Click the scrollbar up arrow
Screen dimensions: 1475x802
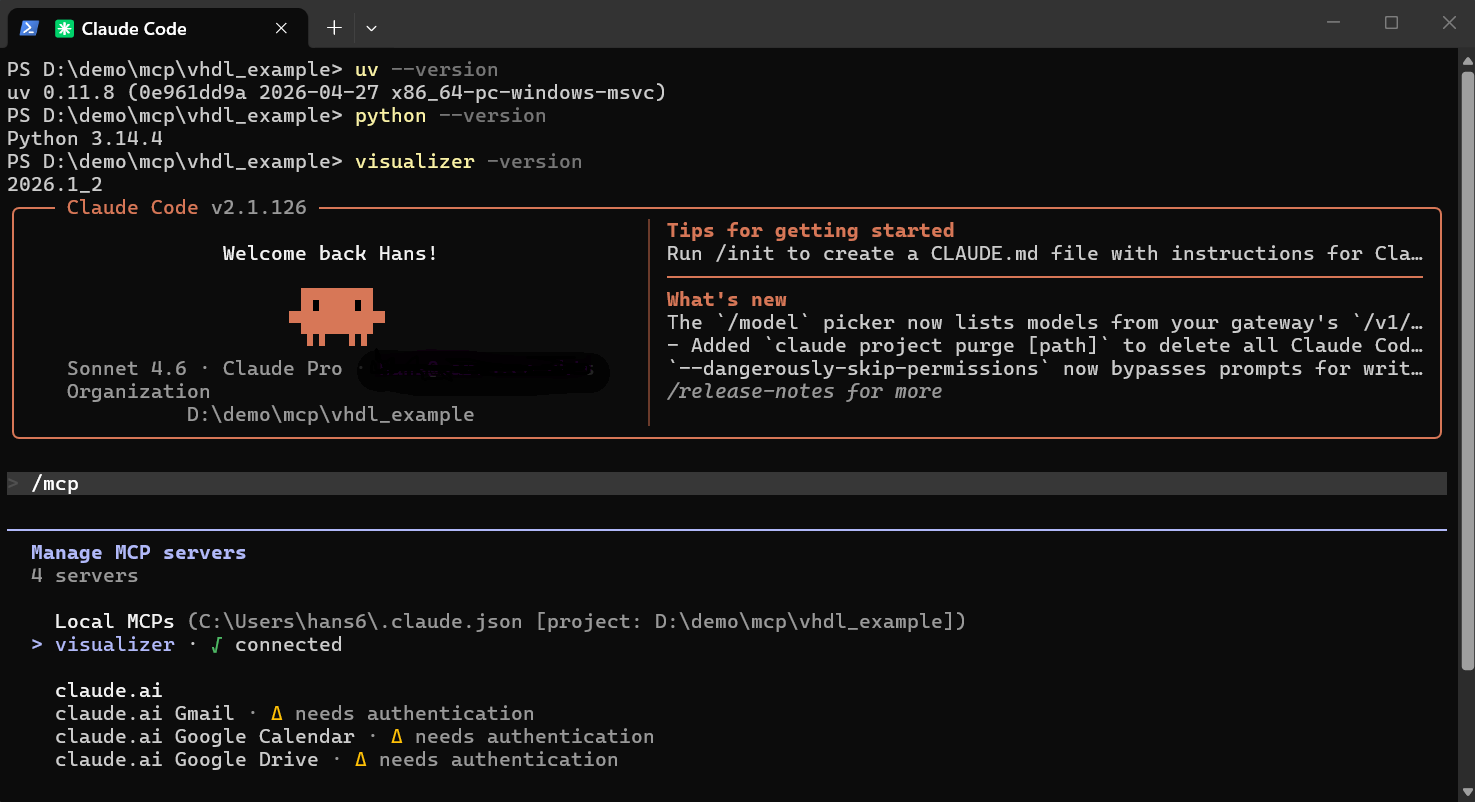(x=1467, y=60)
